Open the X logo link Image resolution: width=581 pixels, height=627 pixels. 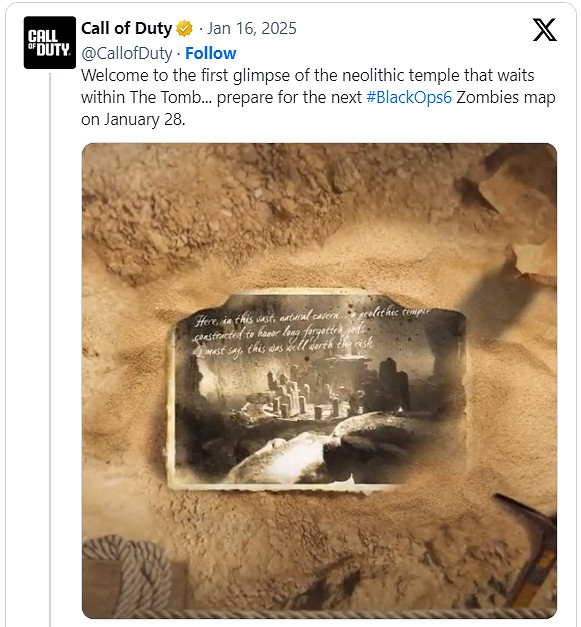click(544, 30)
